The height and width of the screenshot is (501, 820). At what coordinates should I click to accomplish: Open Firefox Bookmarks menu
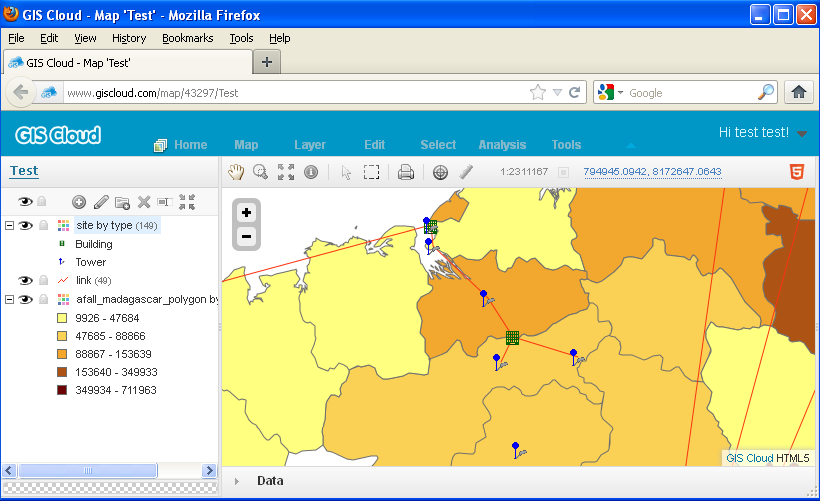tap(188, 38)
